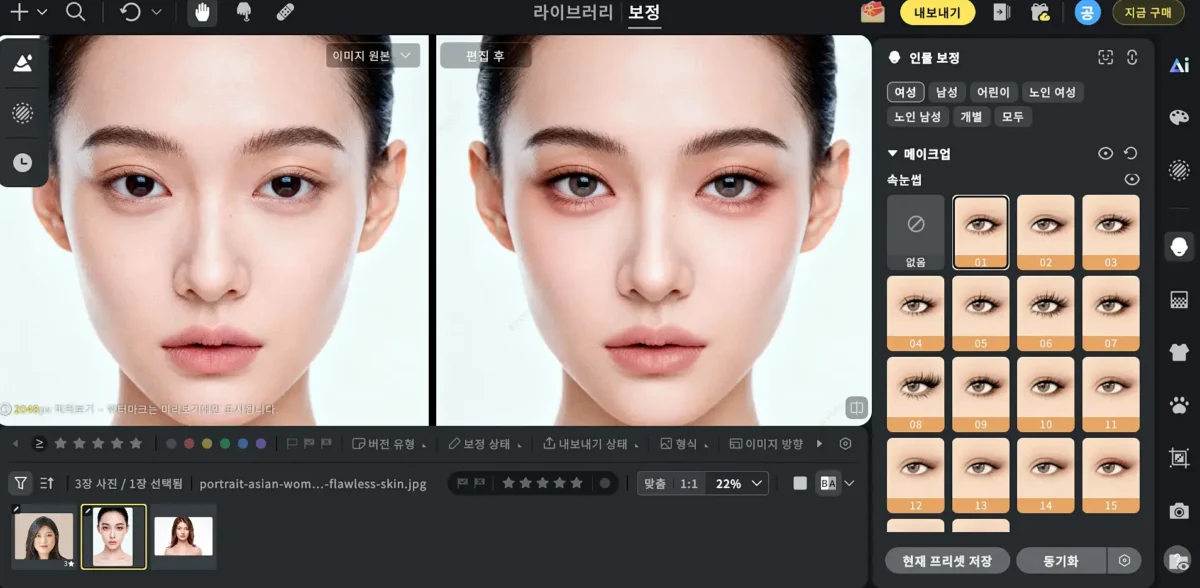Select the hand pan tool
The height and width of the screenshot is (588, 1200).
click(203, 13)
